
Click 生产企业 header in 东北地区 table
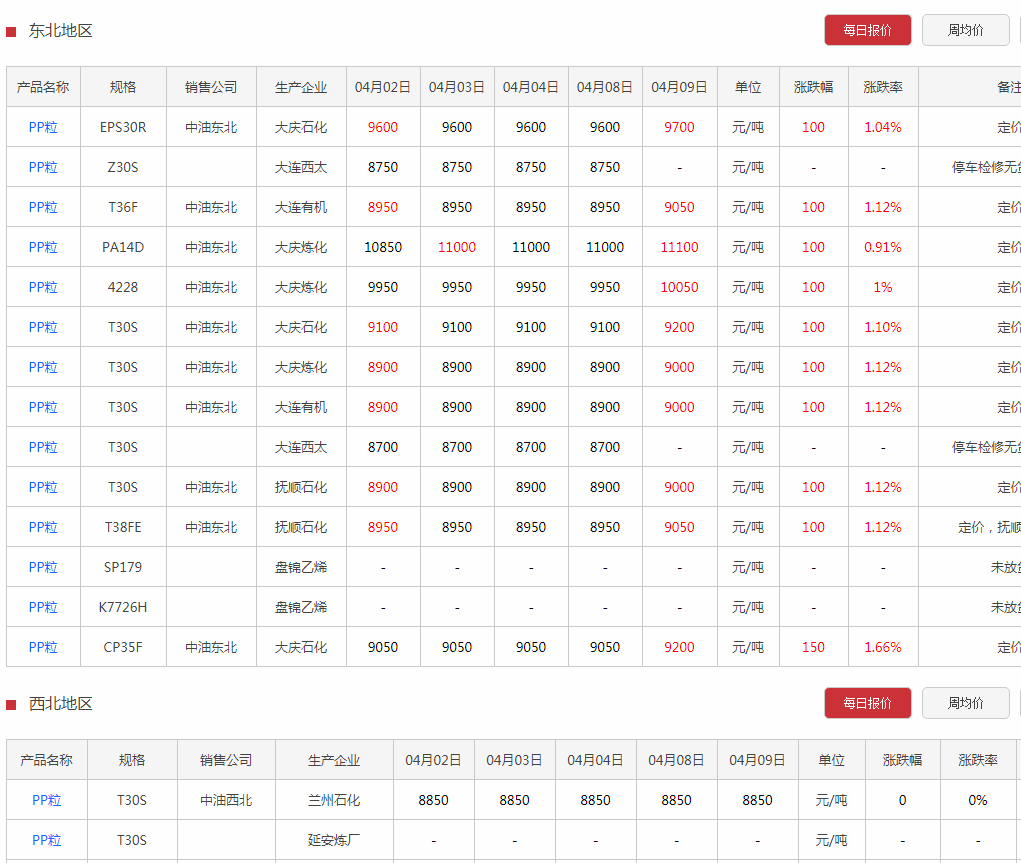coord(301,87)
